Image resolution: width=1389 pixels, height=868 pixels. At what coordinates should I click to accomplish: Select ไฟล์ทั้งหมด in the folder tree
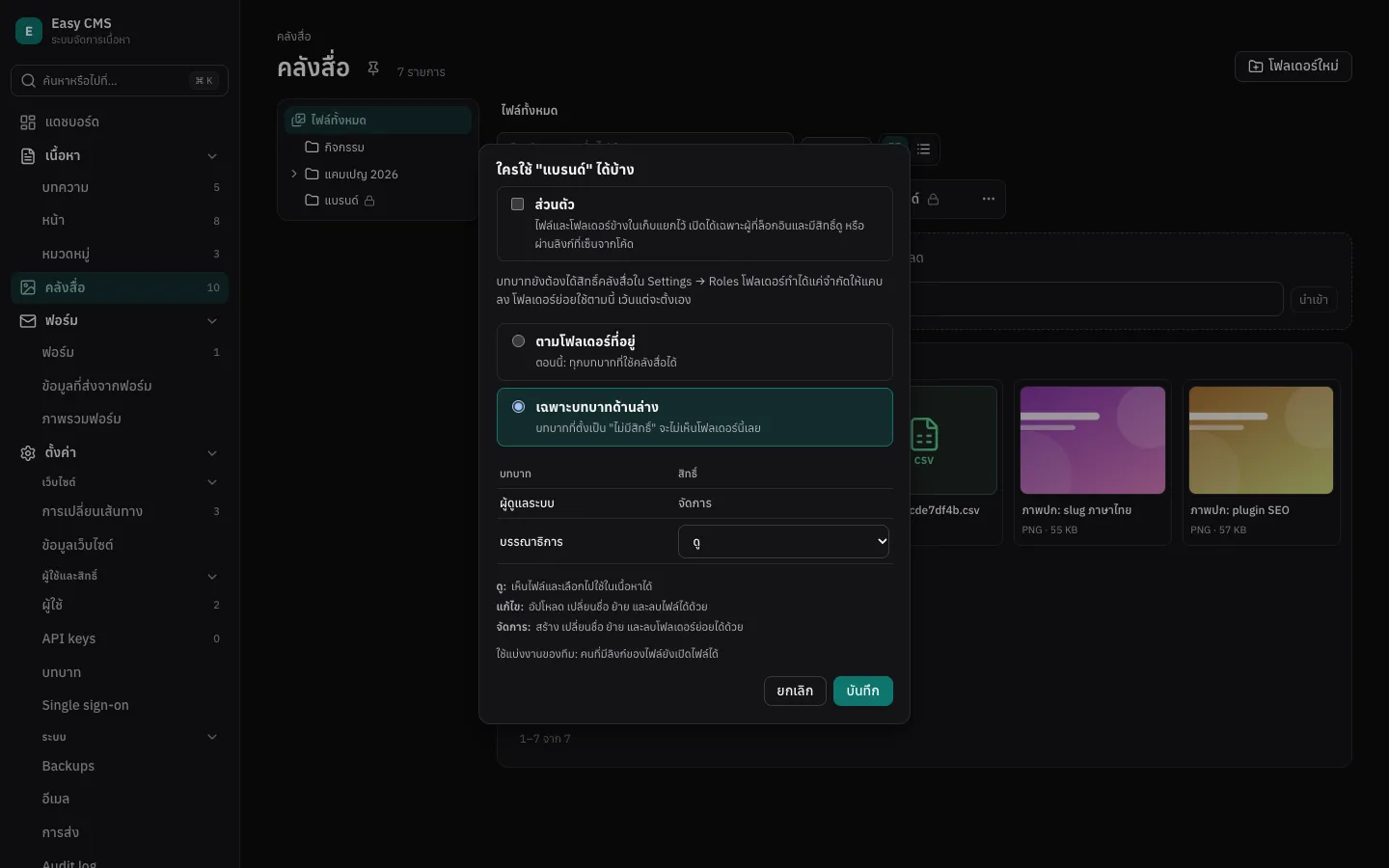[x=378, y=120]
